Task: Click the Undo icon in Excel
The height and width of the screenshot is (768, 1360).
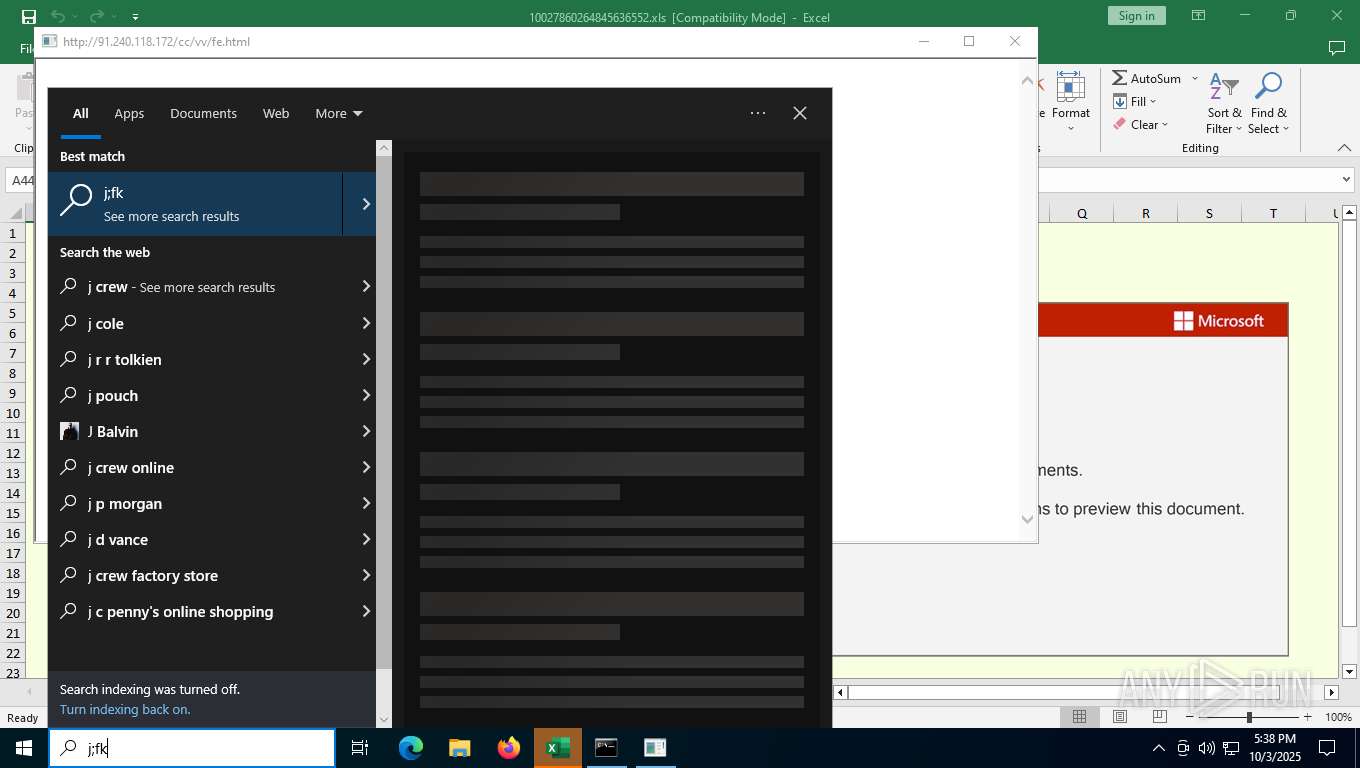Action: point(58,16)
